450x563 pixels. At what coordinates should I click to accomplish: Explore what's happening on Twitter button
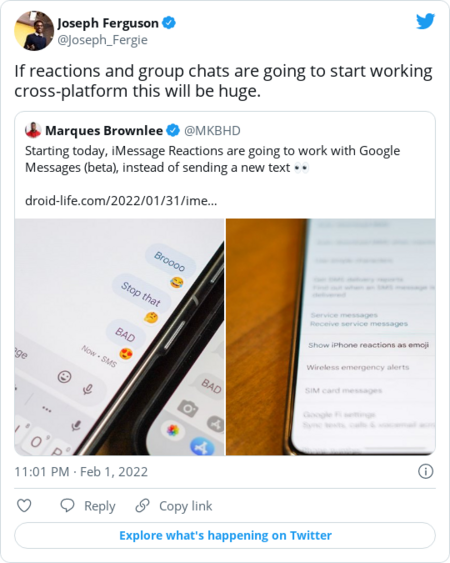coord(225,535)
